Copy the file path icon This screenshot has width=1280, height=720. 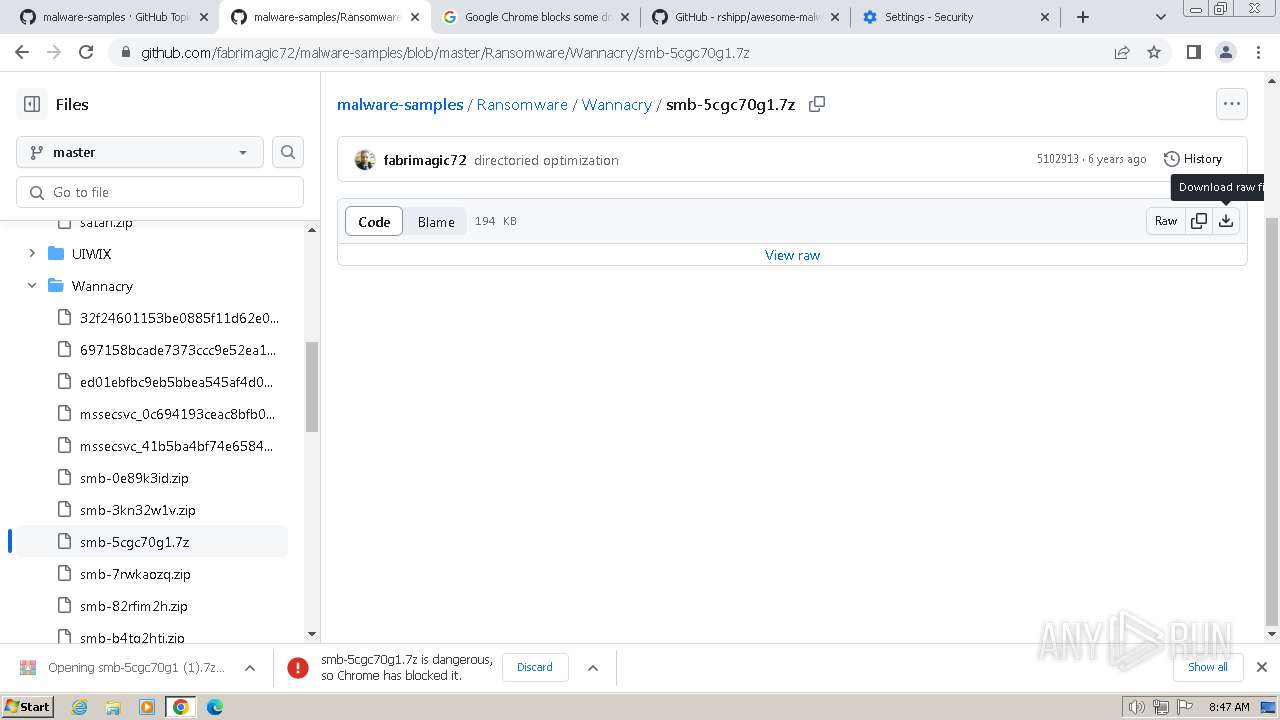817,104
